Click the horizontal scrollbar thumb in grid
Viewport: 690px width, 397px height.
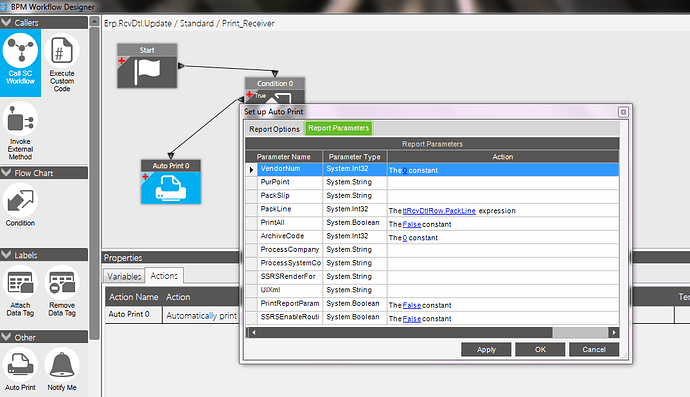405,332
